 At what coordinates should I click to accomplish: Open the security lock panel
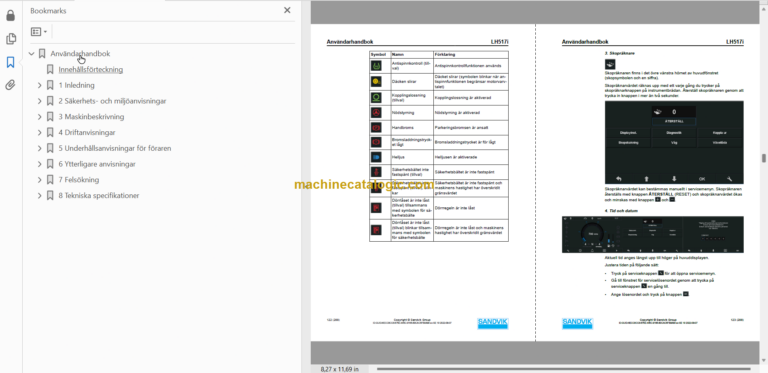[10, 16]
